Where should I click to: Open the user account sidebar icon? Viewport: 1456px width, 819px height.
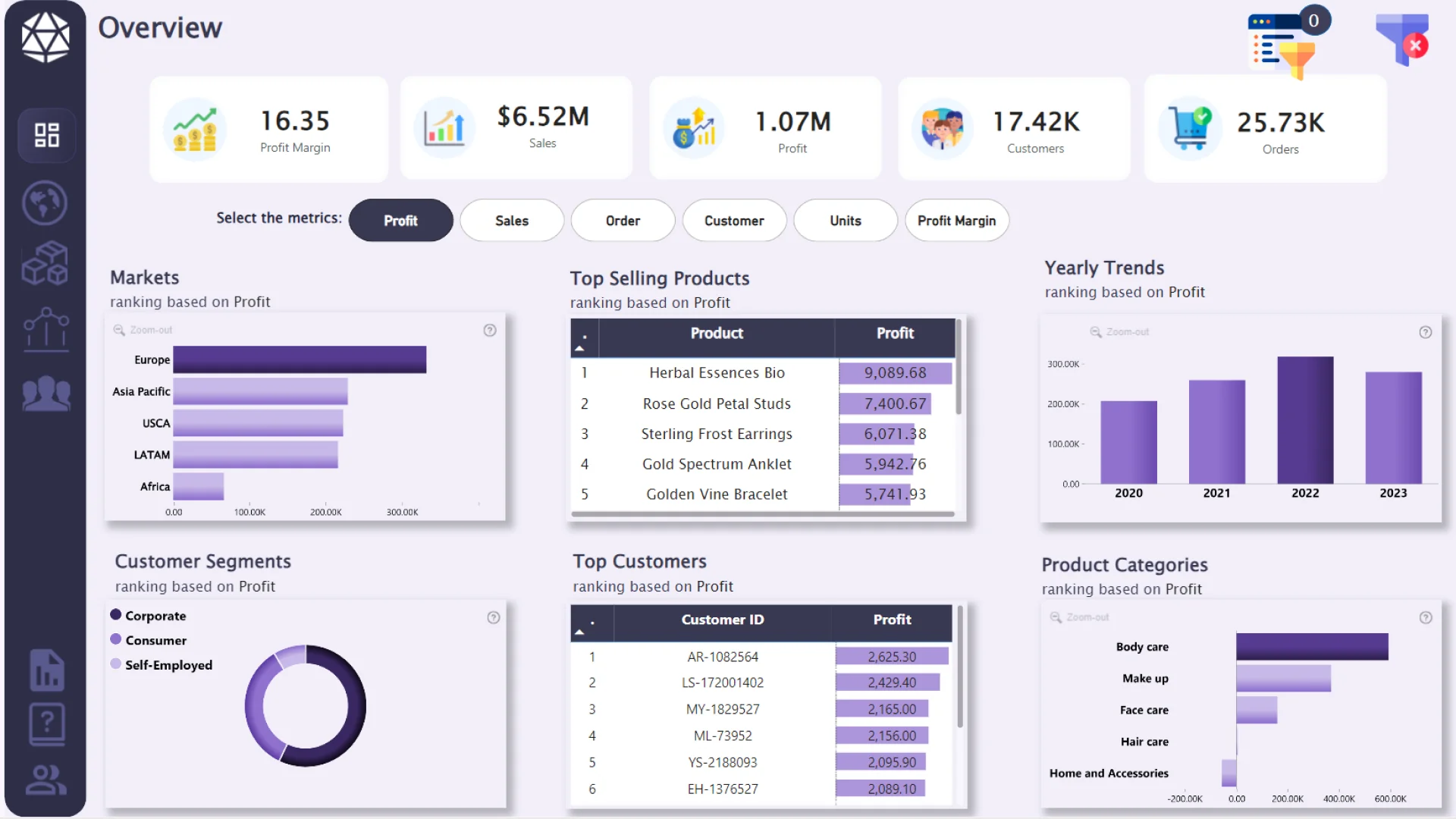coord(45,780)
